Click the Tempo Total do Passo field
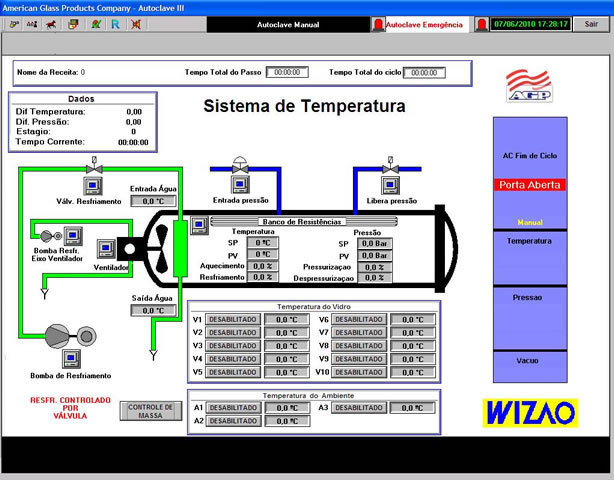Image resolution: width=614 pixels, height=480 pixels. click(x=287, y=72)
